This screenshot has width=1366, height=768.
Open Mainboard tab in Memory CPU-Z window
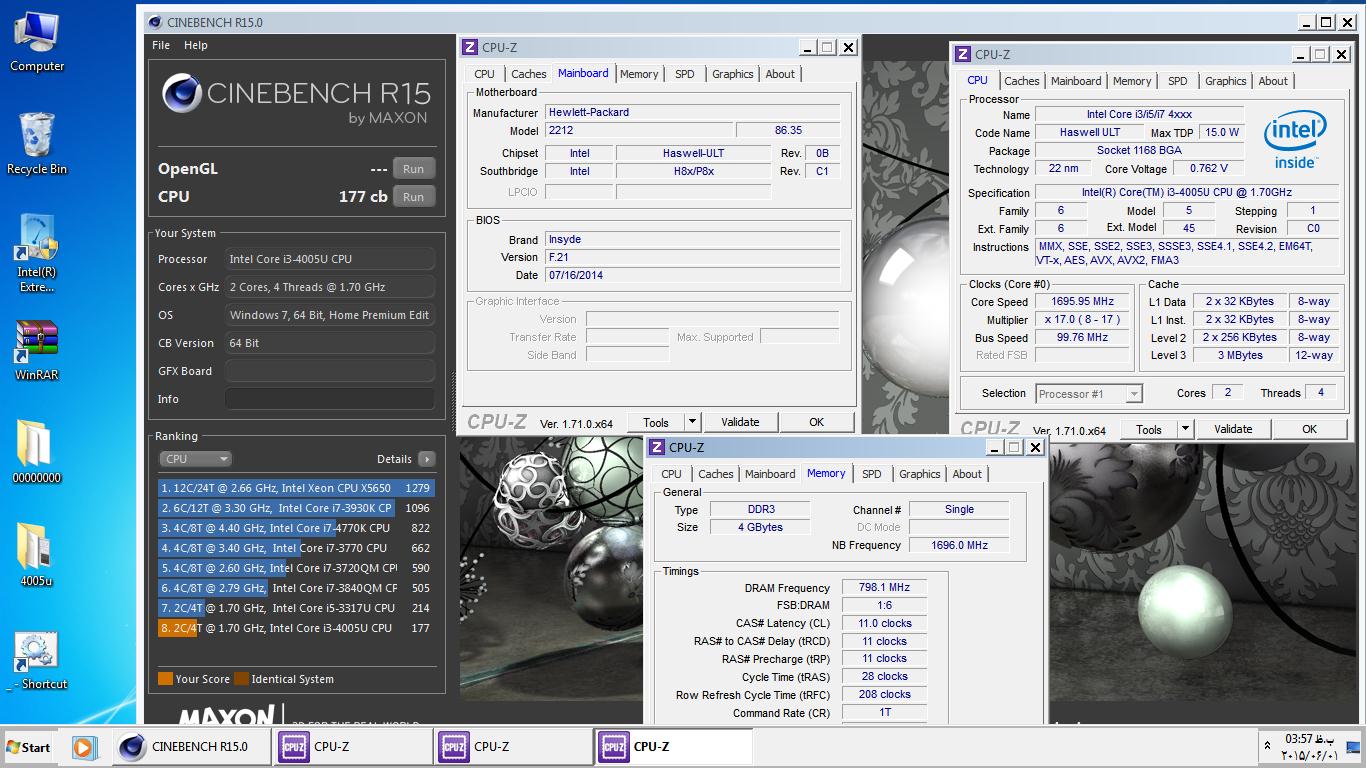[x=770, y=474]
